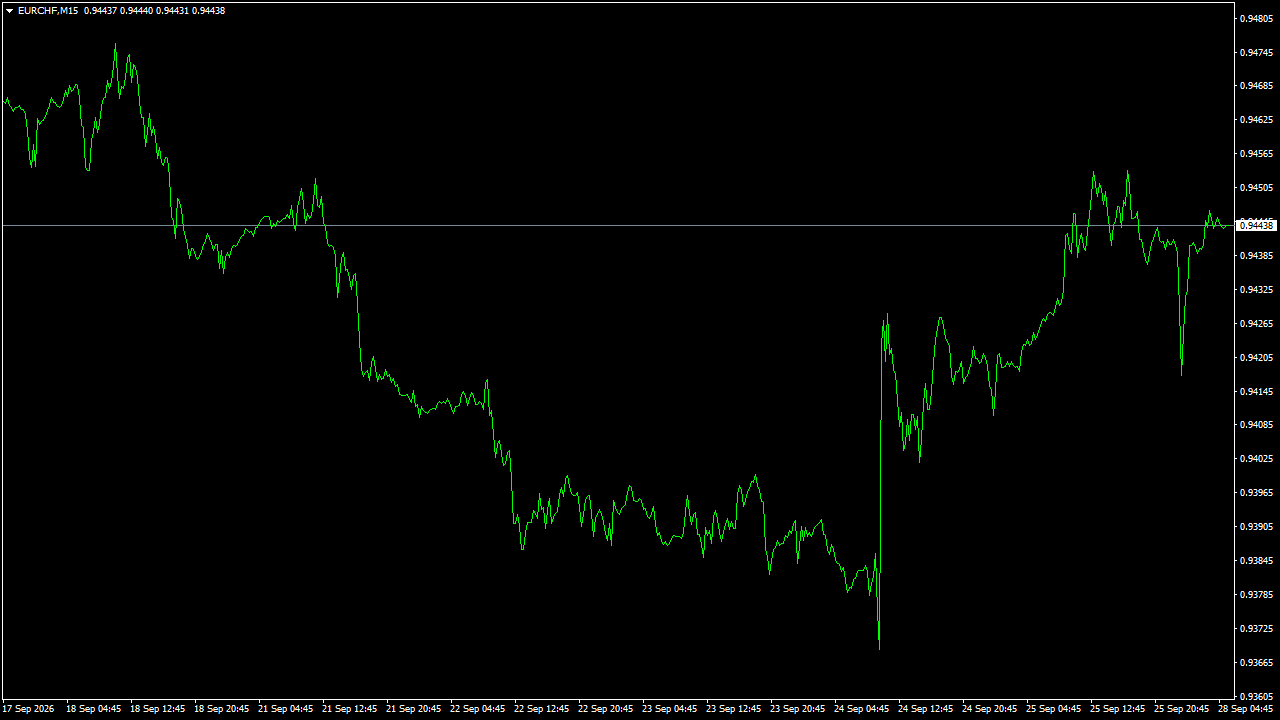
Task: Click the 0.93605 price scale label
Action: point(1256,696)
